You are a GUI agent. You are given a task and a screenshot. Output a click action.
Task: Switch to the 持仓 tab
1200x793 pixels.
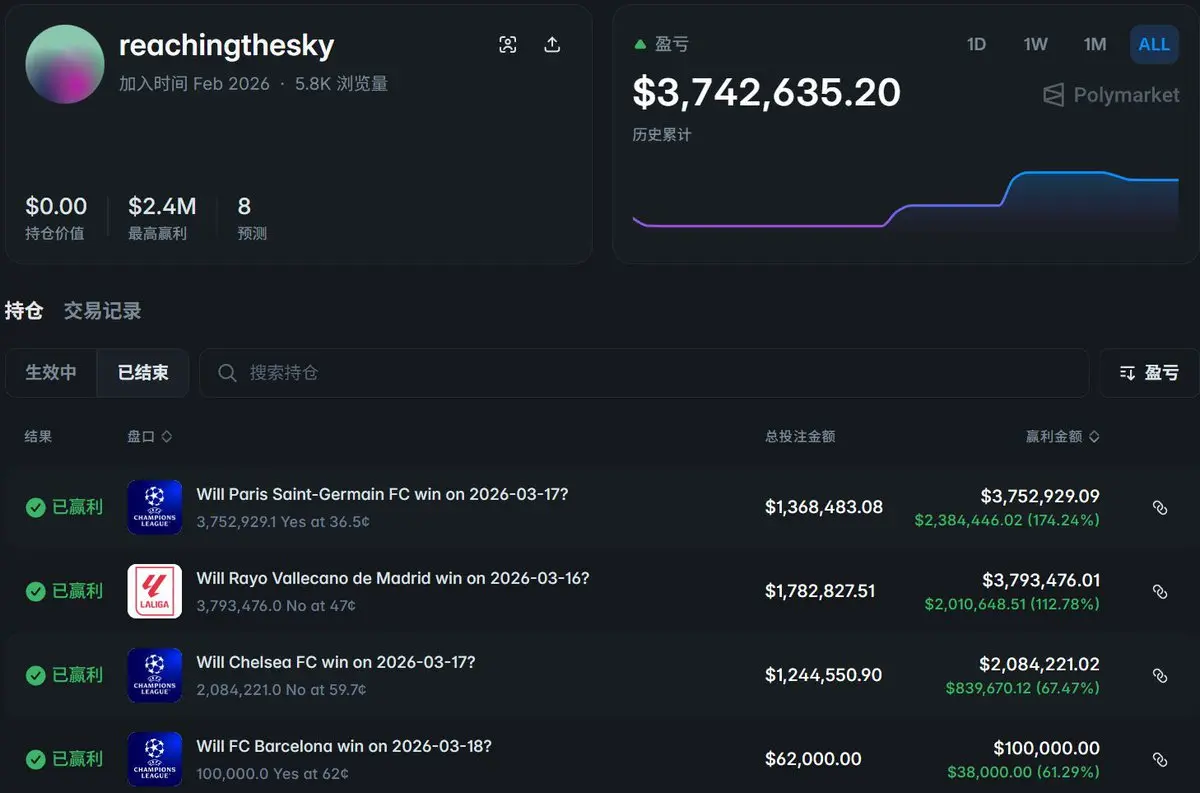pos(24,310)
